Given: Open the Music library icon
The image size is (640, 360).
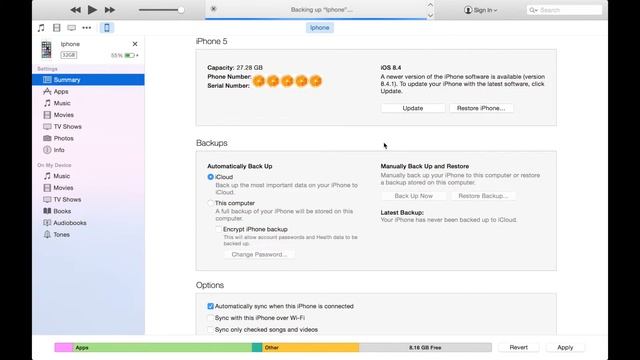Looking at the screenshot, I should coord(41,28).
